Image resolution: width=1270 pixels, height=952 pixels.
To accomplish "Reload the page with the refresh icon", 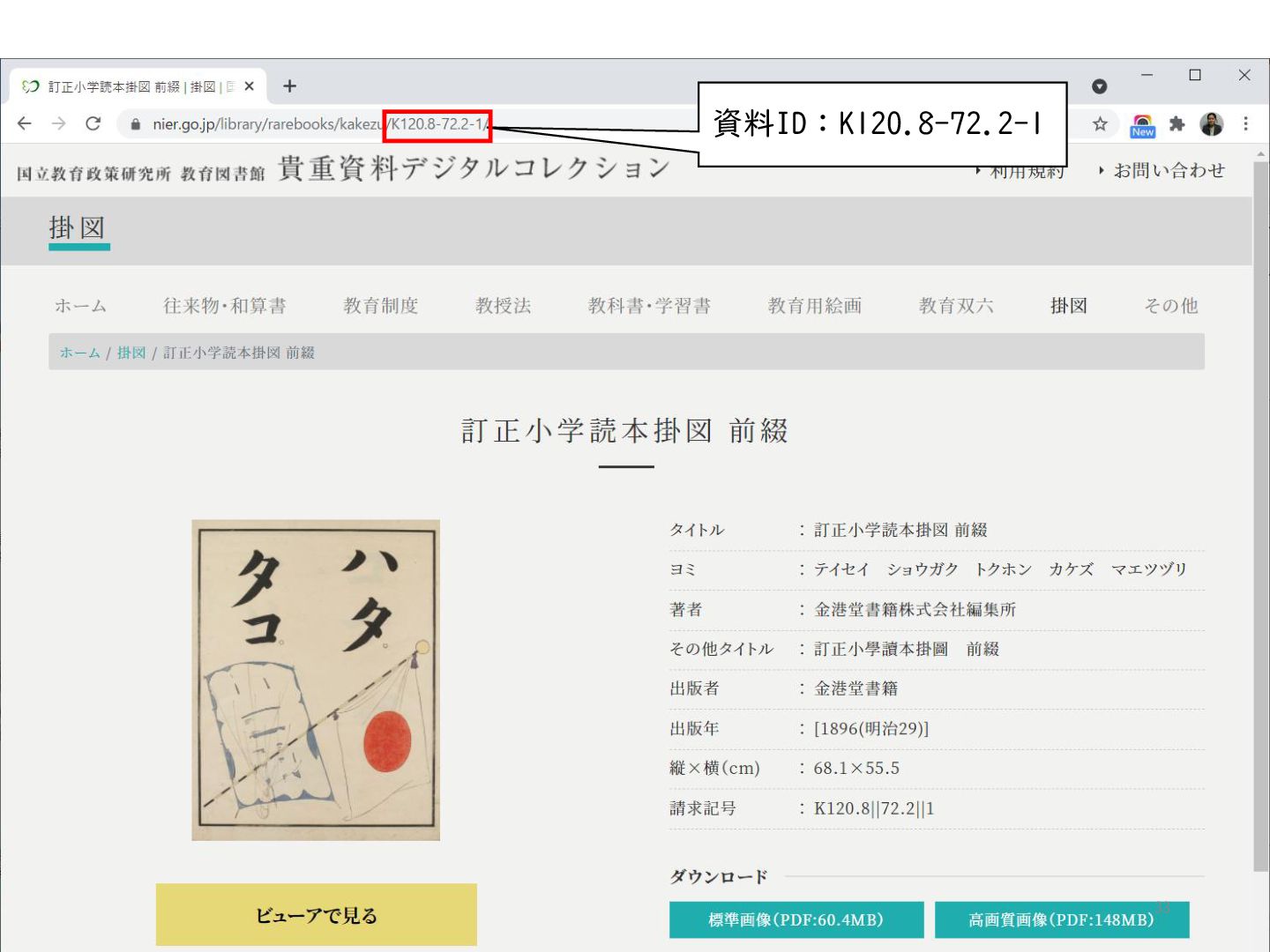I will [93, 123].
